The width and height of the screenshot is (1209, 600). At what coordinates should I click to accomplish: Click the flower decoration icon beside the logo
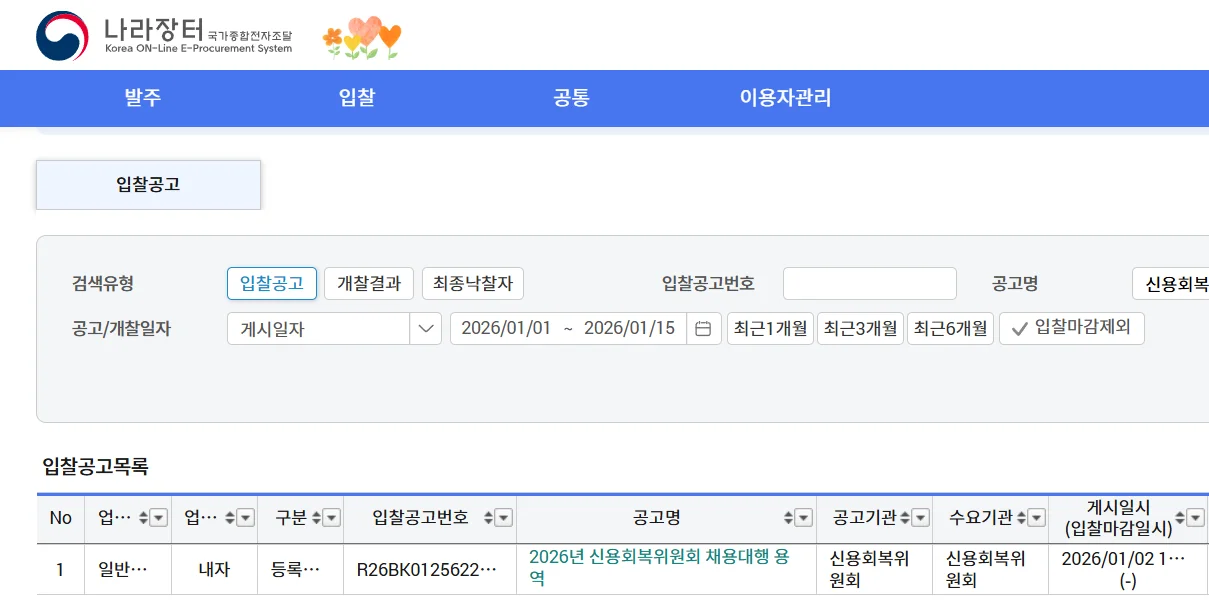tap(360, 38)
